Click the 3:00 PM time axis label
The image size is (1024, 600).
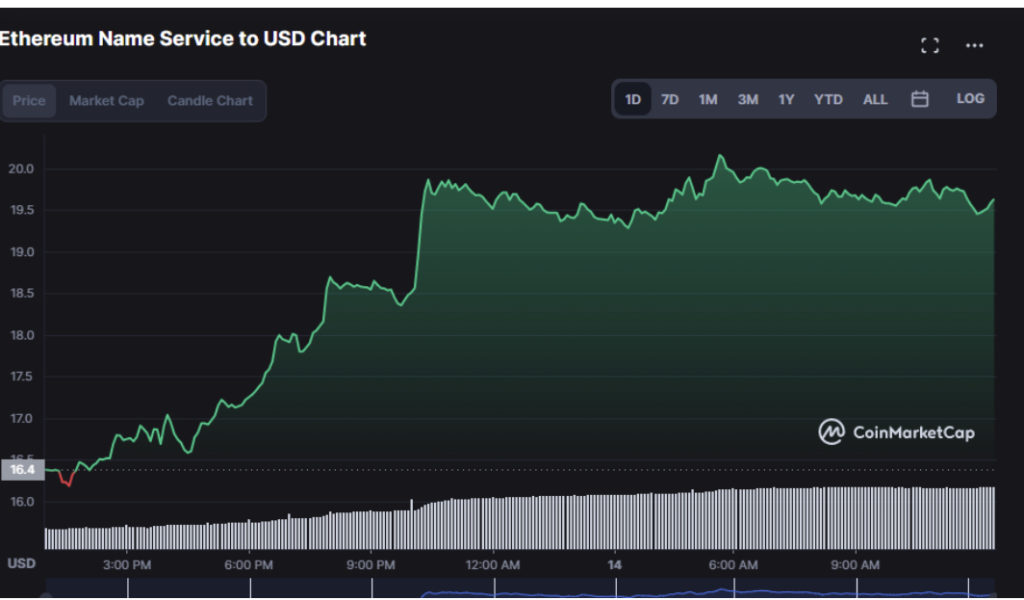click(127, 565)
